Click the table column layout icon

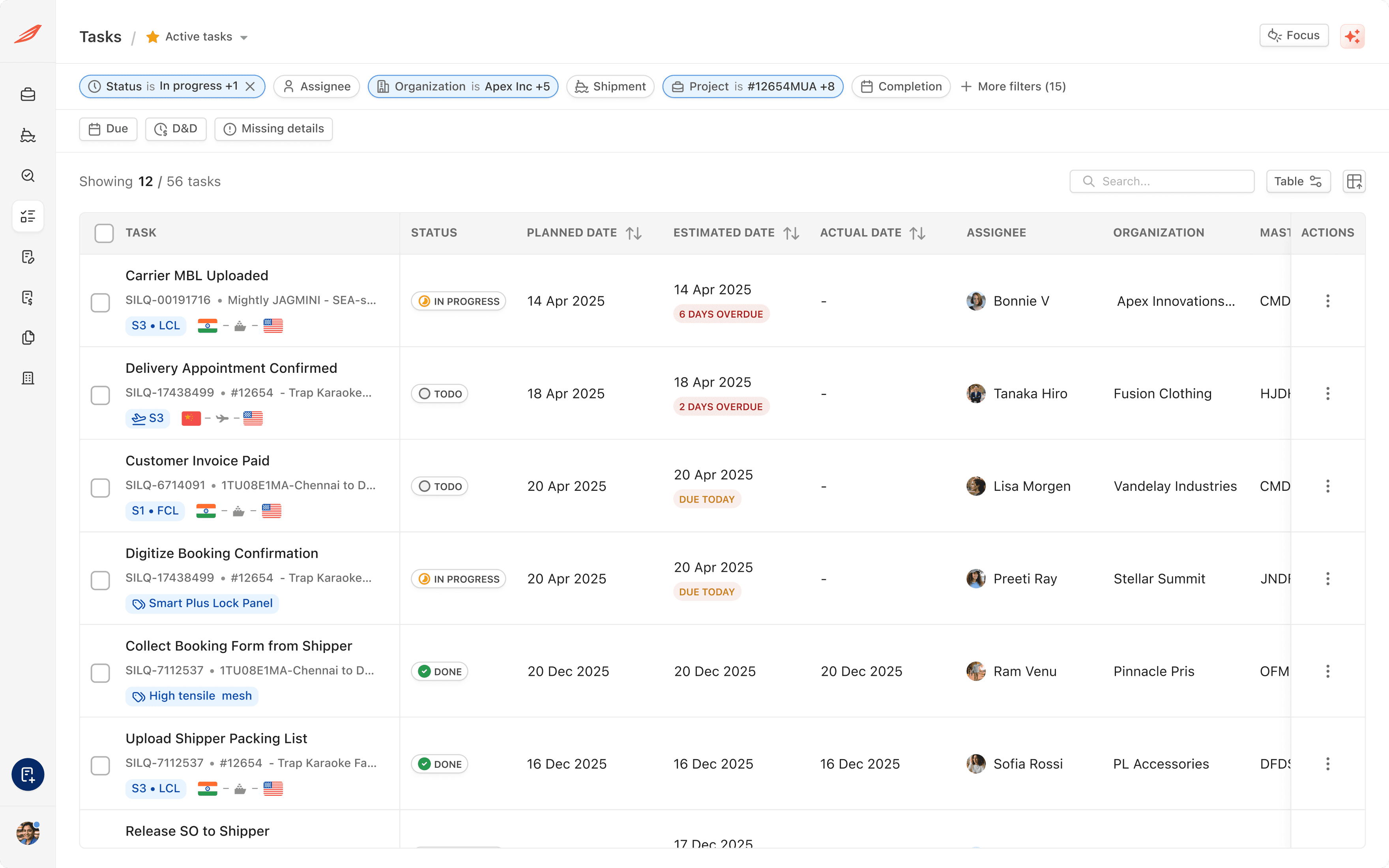(1354, 181)
